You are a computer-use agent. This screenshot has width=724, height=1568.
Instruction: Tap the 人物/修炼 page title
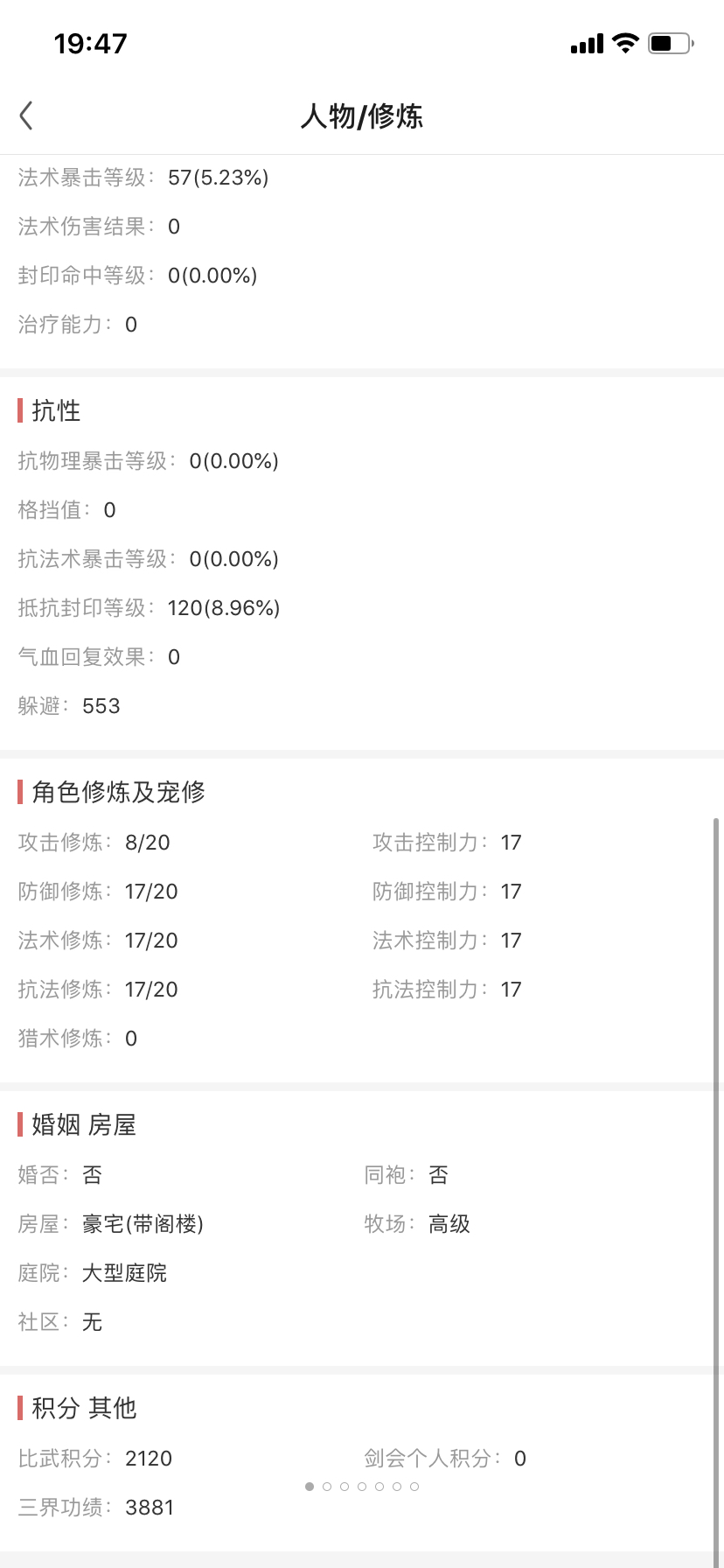362,115
